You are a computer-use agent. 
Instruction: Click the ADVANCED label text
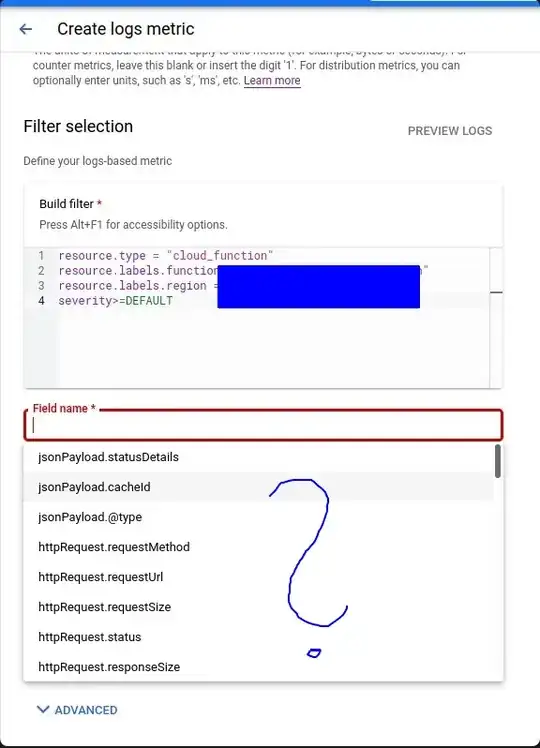point(86,710)
